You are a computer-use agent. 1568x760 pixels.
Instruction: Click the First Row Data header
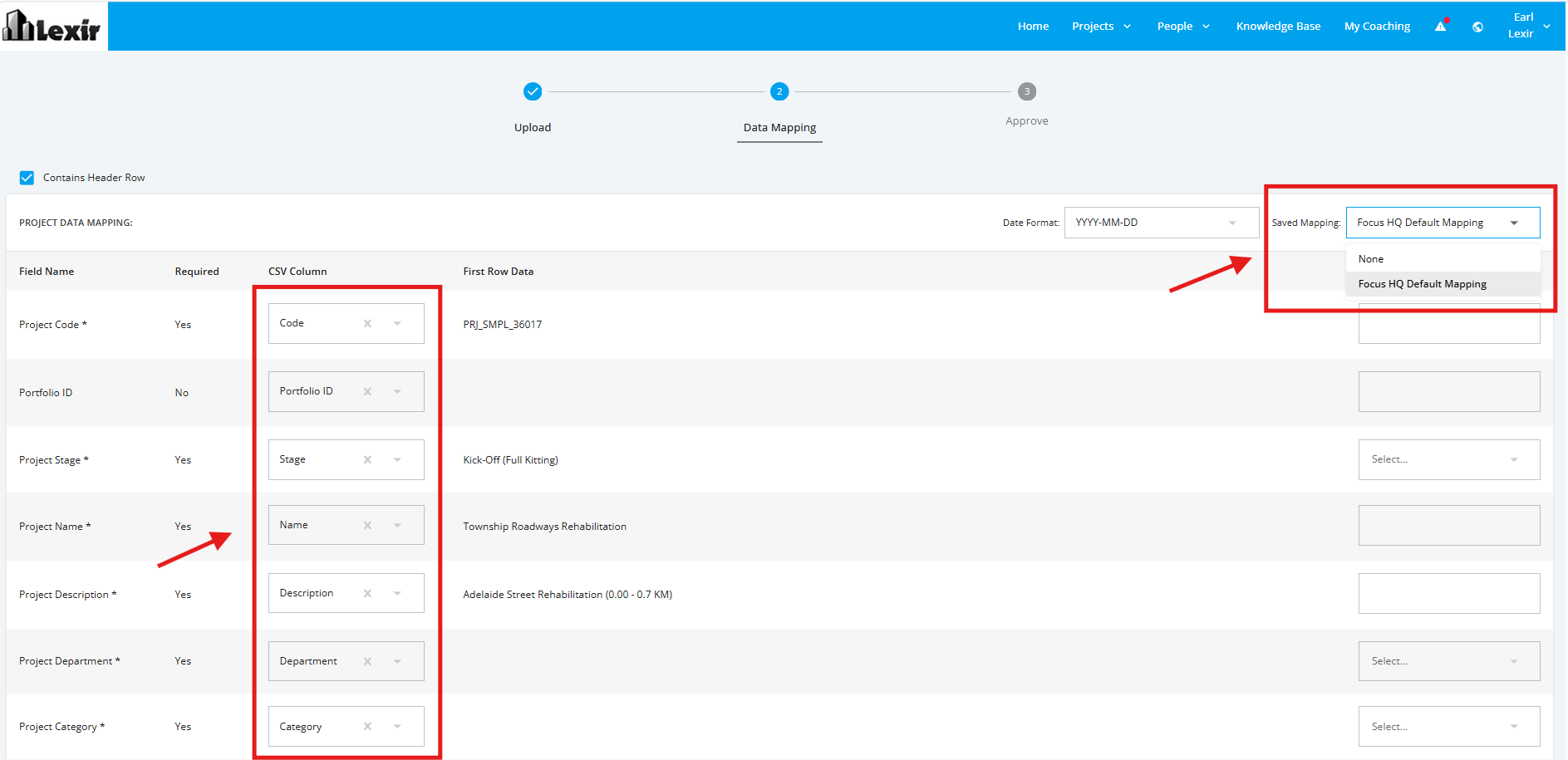pyautogui.click(x=499, y=272)
